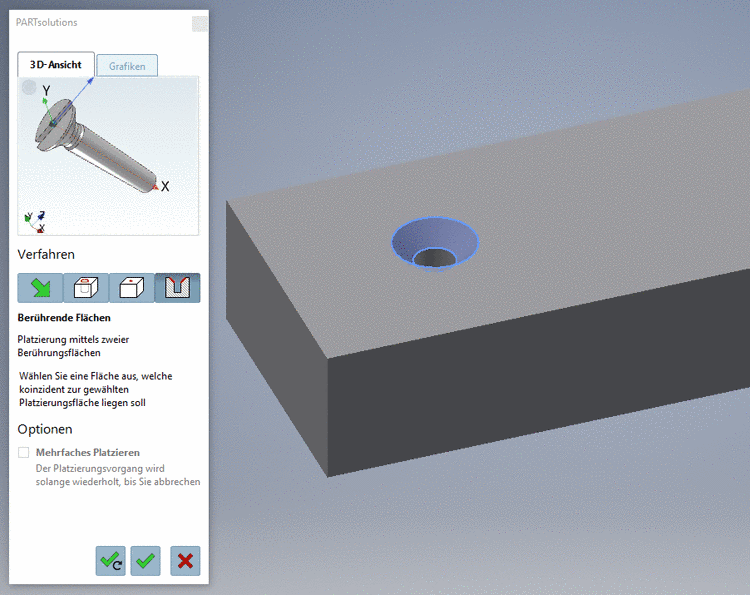Click the PARTsolutions panel title
750x595 pixels.
(46, 22)
